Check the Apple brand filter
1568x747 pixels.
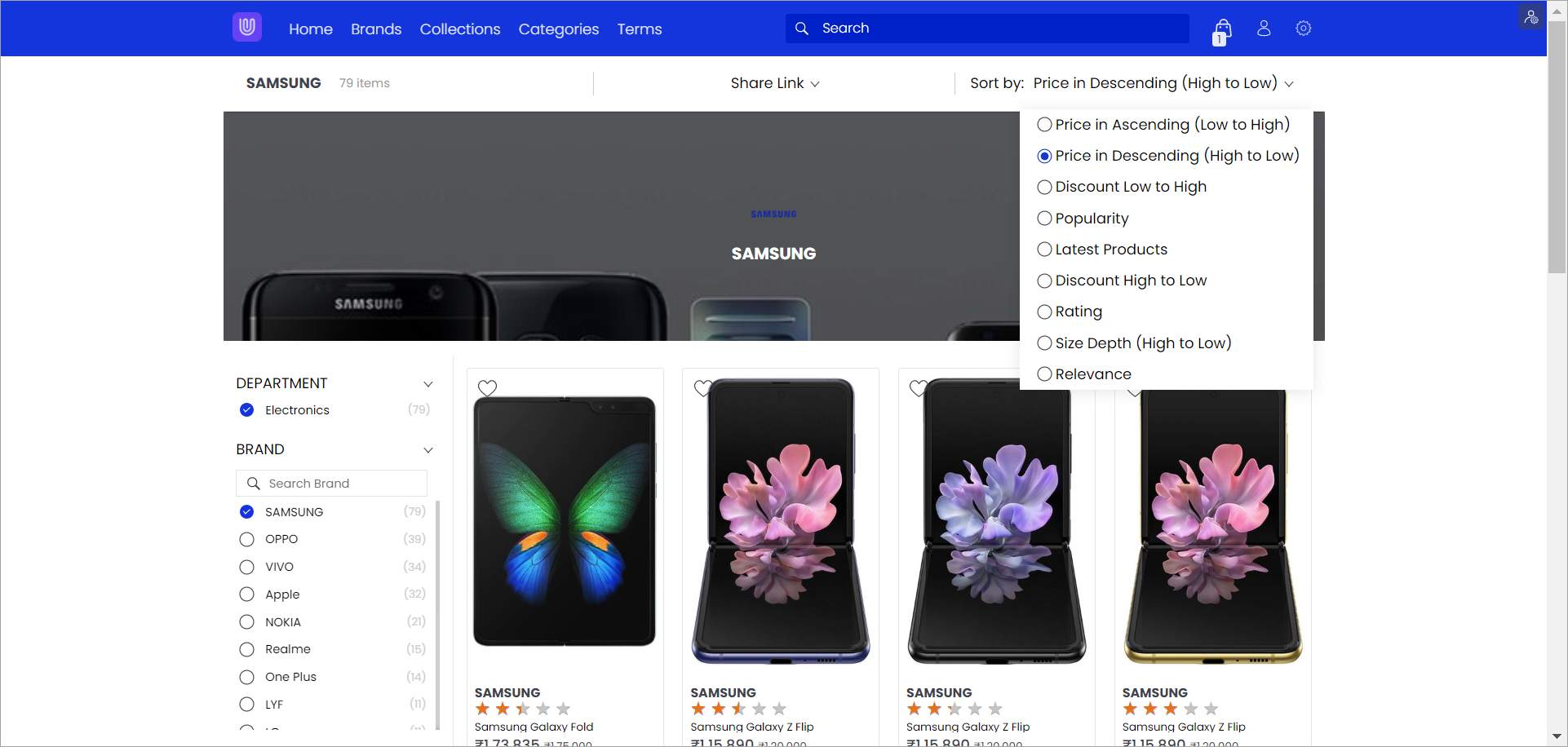click(x=246, y=595)
